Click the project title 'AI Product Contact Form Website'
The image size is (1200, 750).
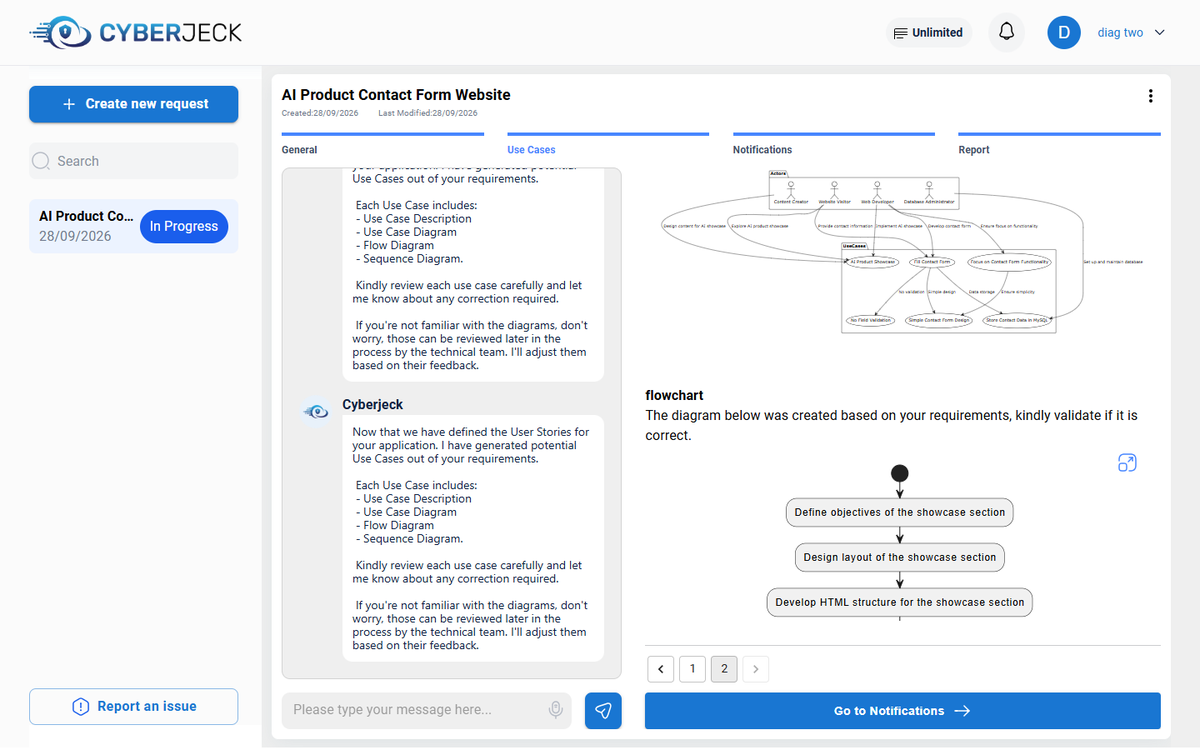[396, 95]
